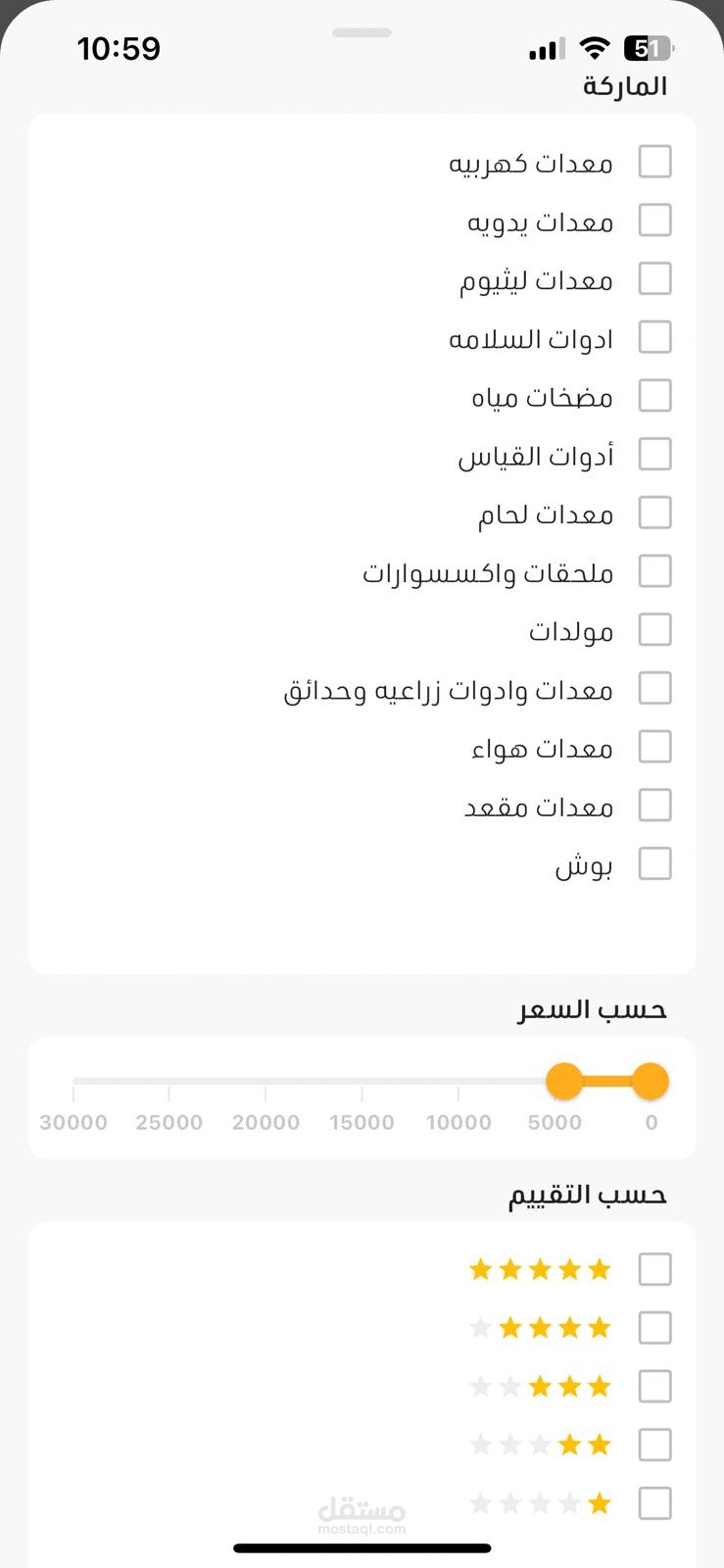Check ملحقات واكسسوارات checkbox
Image resolution: width=724 pixels, height=1568 pixels.
coord(654,571)
